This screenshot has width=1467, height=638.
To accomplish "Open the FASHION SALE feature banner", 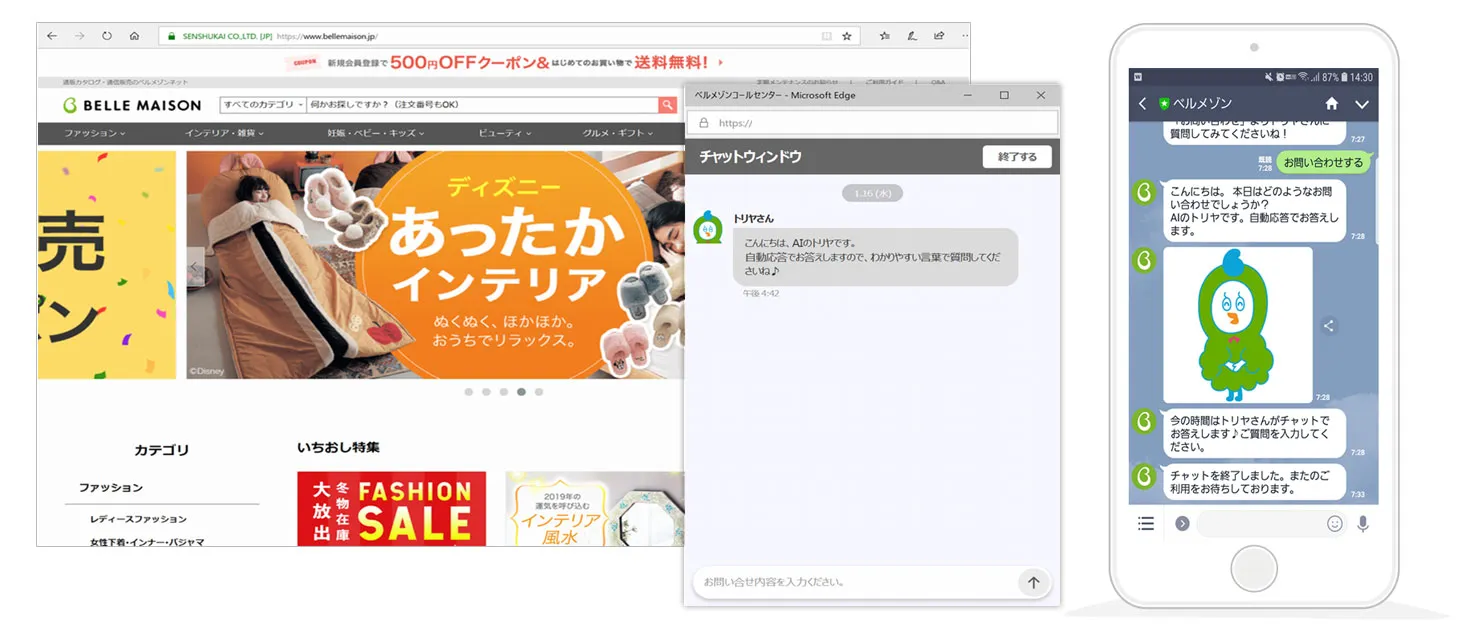I will pos(391,509).
